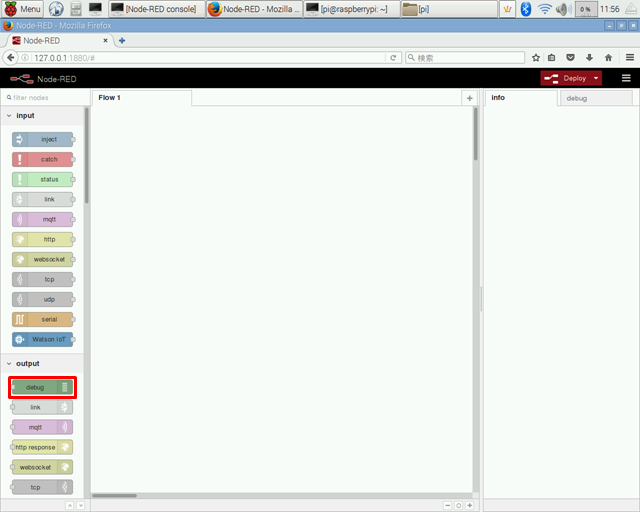Select the Node-RED browser tab
640x512 pixels.
pos(60,41)
